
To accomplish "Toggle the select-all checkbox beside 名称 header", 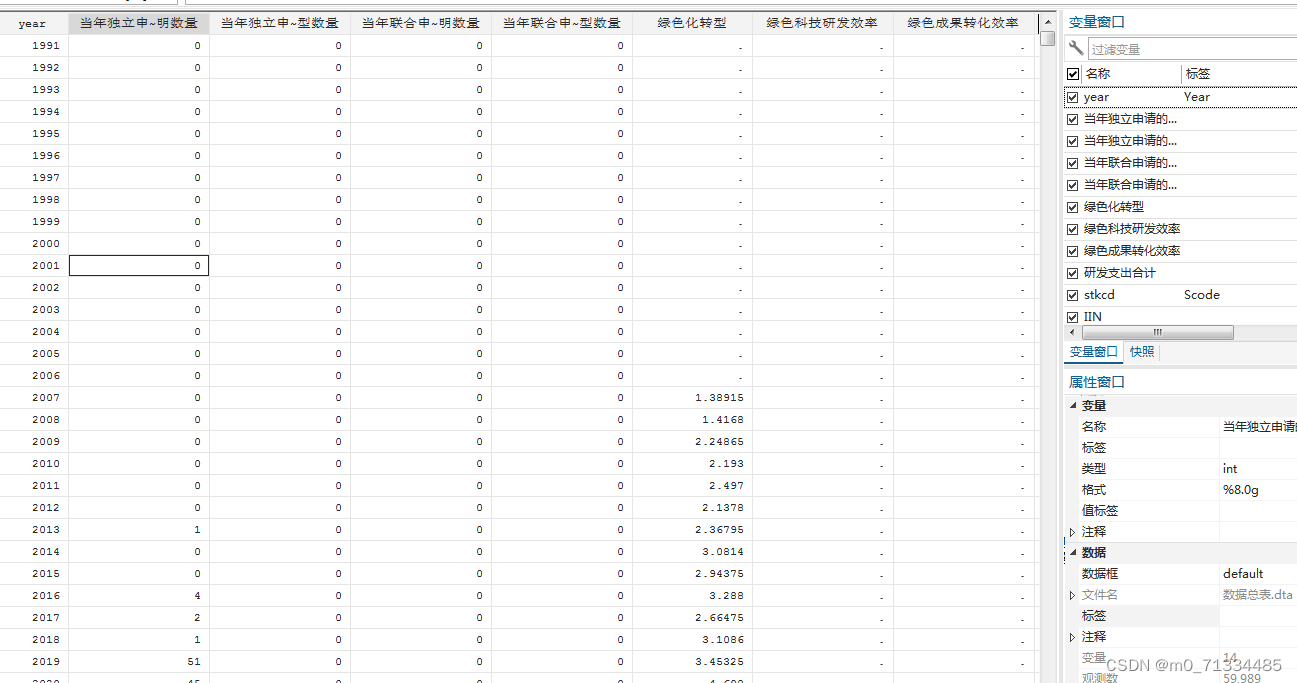I will (1073, 74).
